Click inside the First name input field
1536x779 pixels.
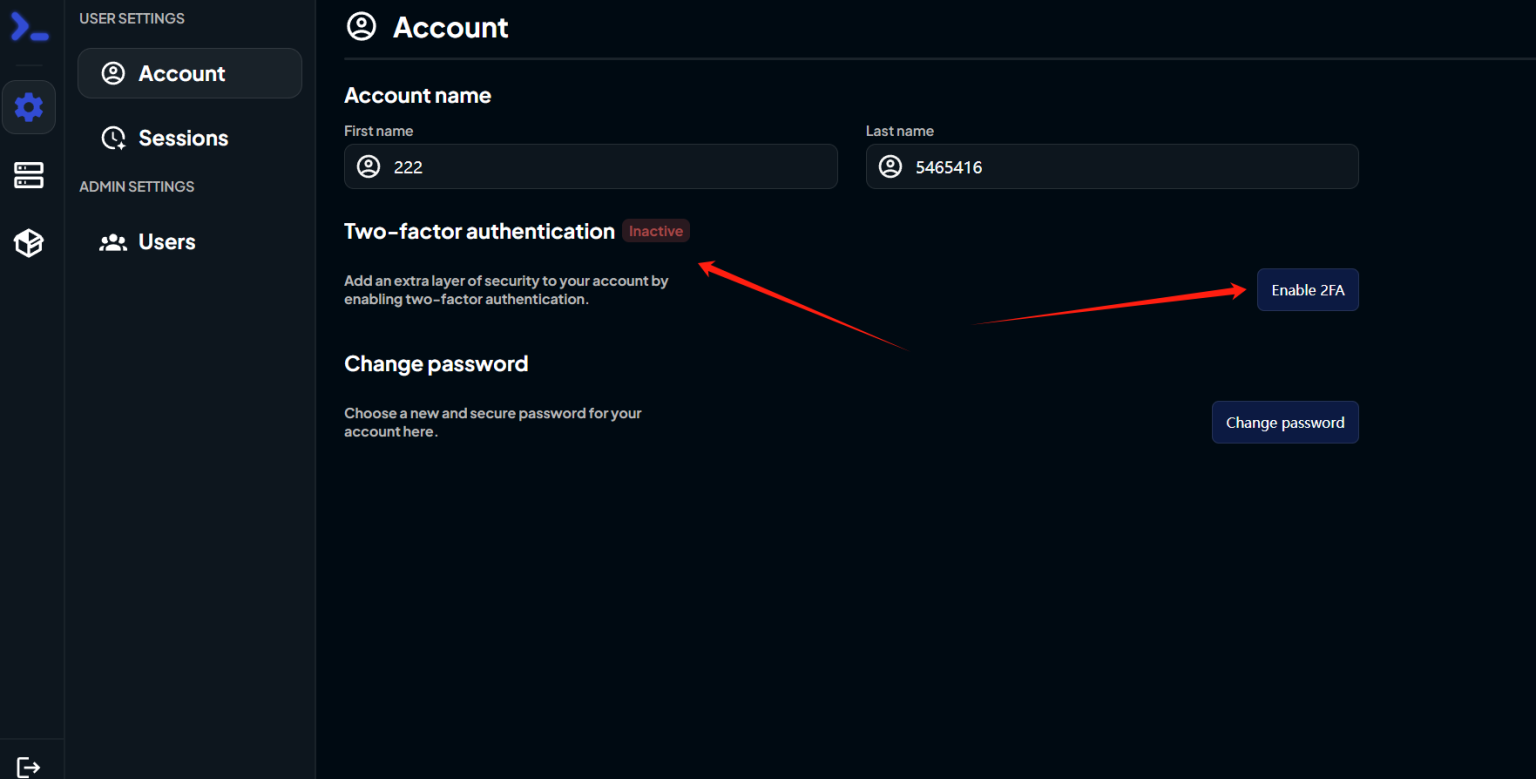(590, 166)
